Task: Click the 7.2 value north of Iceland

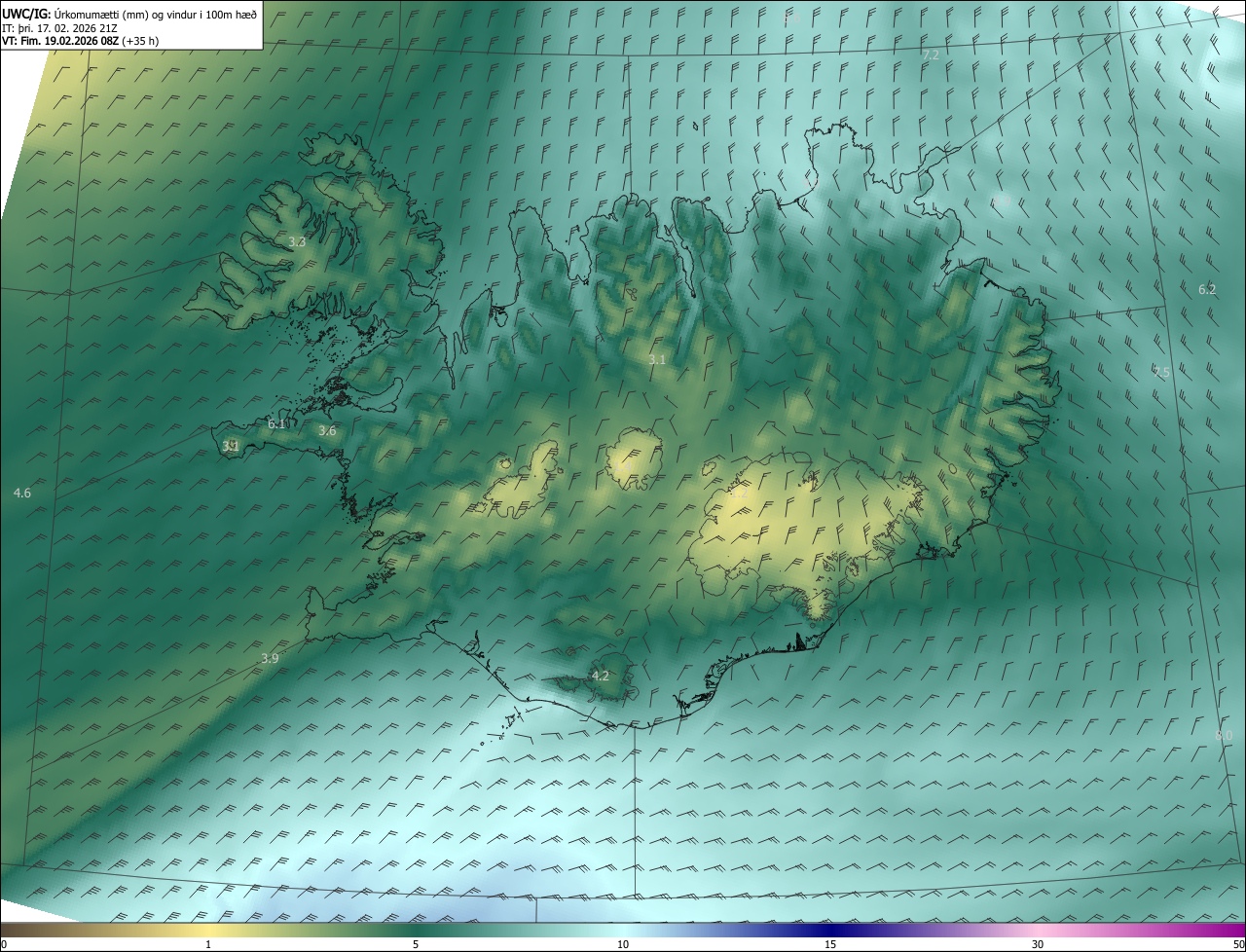Action: (x=931, y=55)
